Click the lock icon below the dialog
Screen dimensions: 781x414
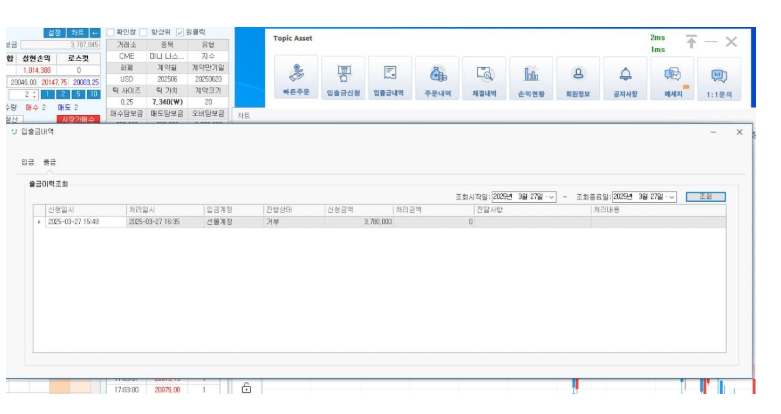(246, 387)
